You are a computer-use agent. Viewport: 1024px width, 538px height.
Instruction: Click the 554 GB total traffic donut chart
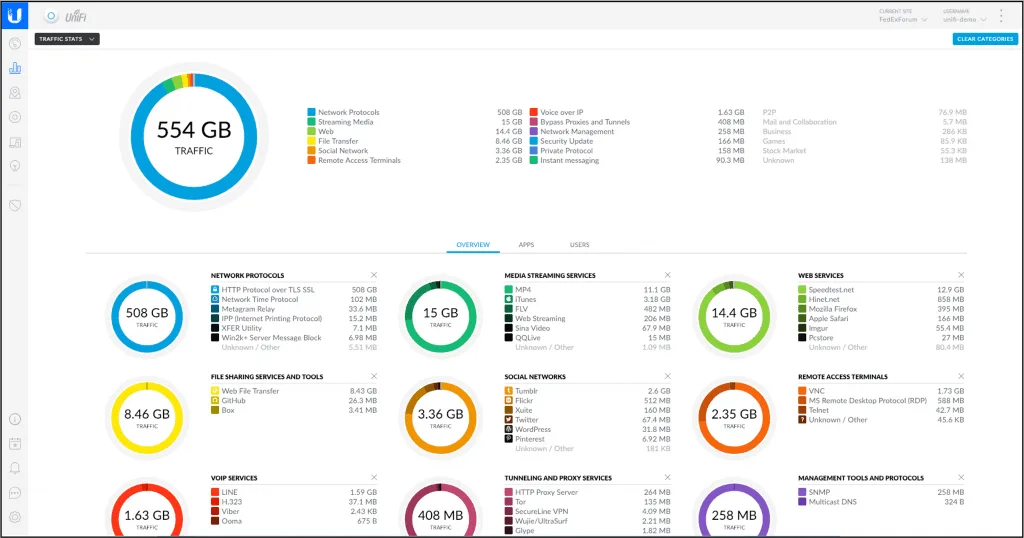[x=194, y=136]
